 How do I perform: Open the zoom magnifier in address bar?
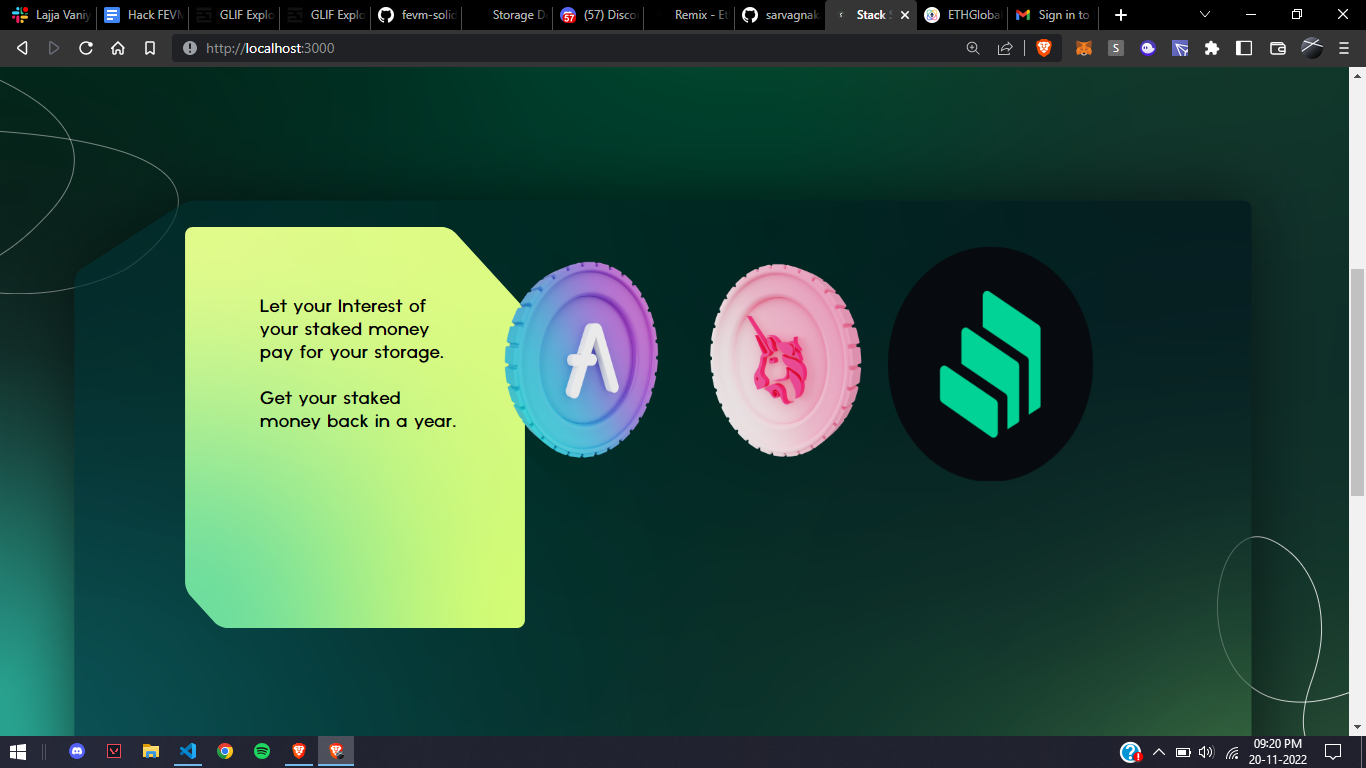click(x=972, y=48)
